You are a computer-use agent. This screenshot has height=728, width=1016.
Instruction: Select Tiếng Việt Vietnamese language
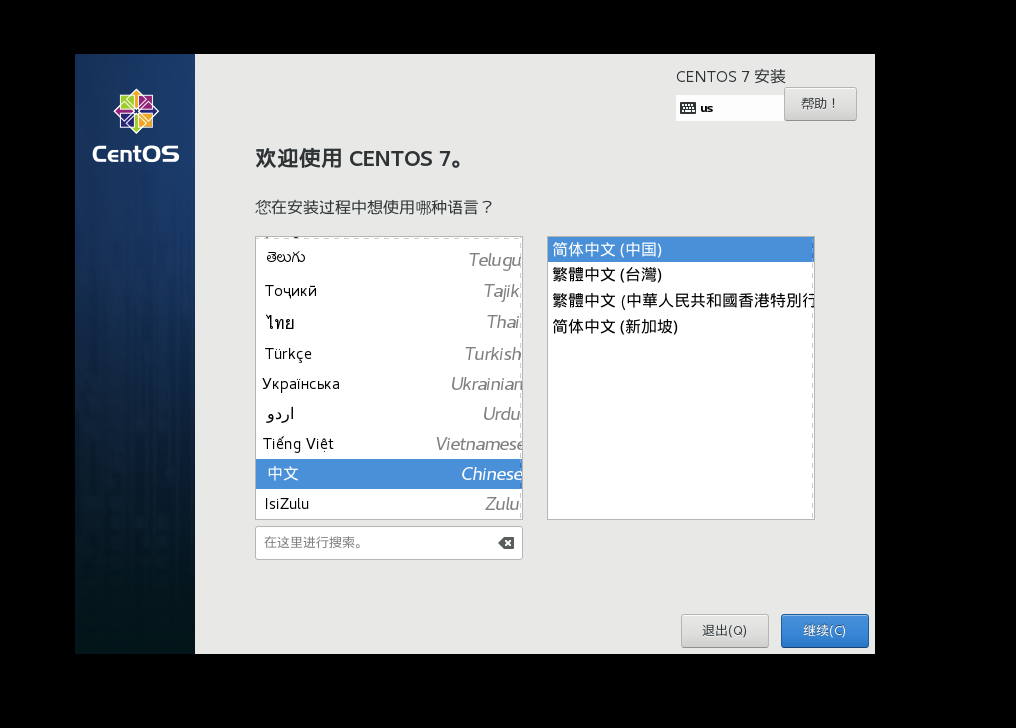(389, 444)
